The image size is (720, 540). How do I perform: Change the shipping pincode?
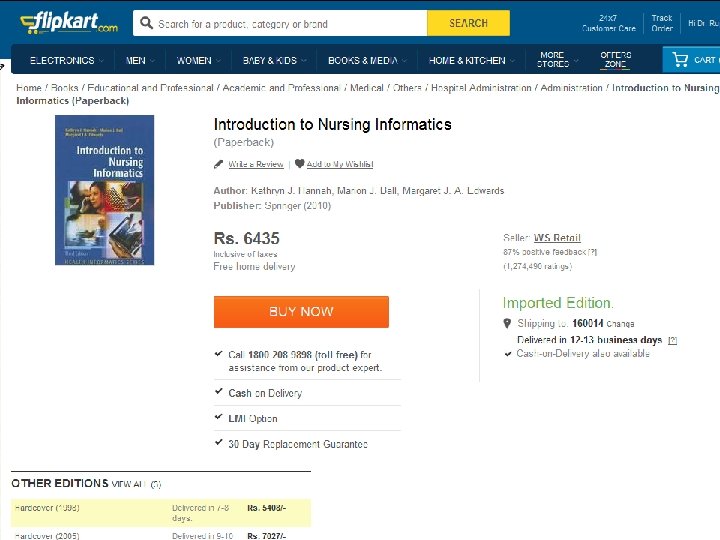[620, 324]
